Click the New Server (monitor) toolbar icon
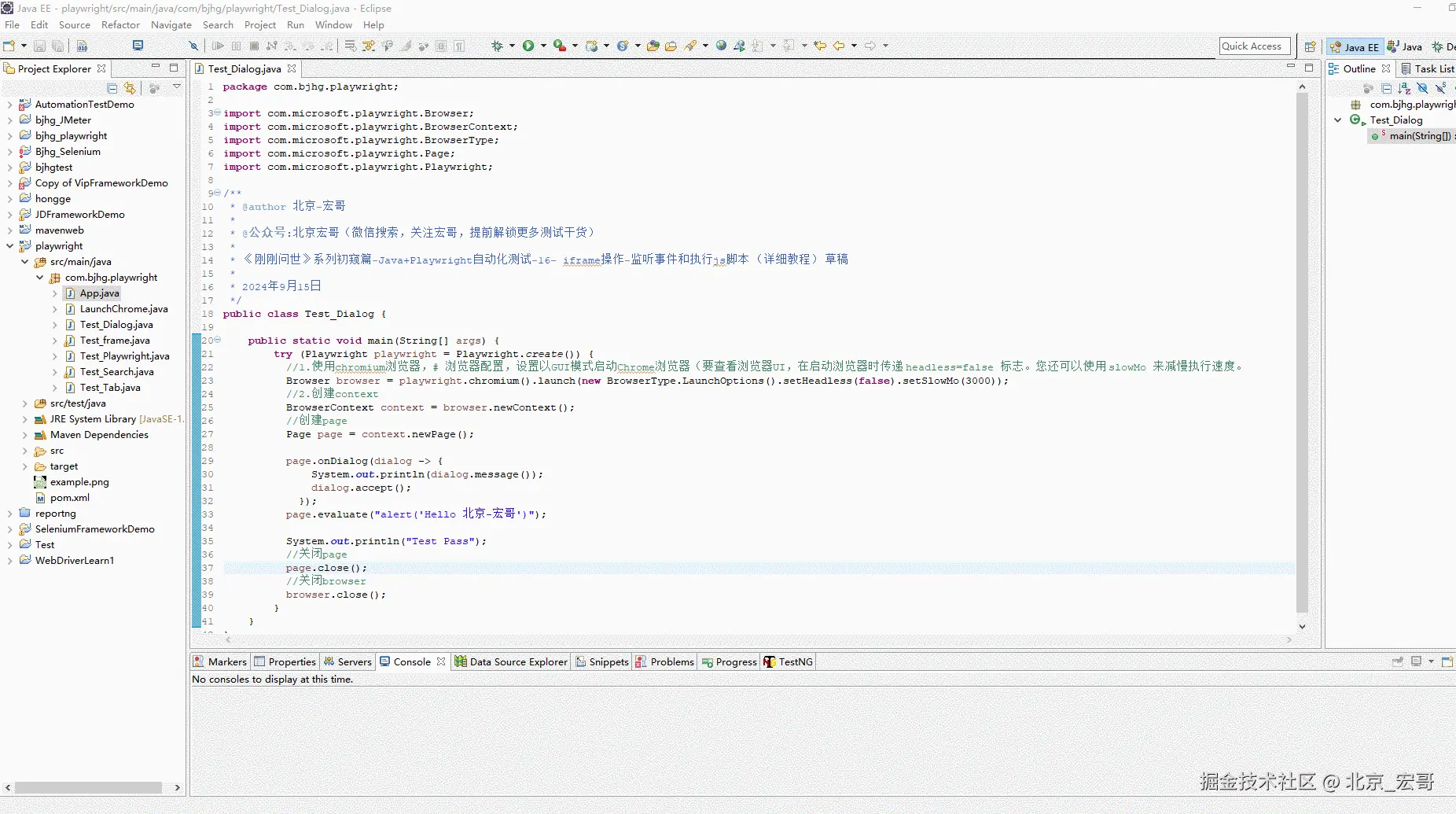Screen dimensions: 1456x814 pos(138,46)
